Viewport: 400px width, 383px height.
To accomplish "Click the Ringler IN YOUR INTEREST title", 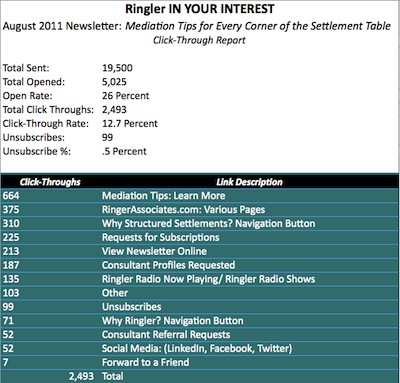I will (x=200, y=9).
